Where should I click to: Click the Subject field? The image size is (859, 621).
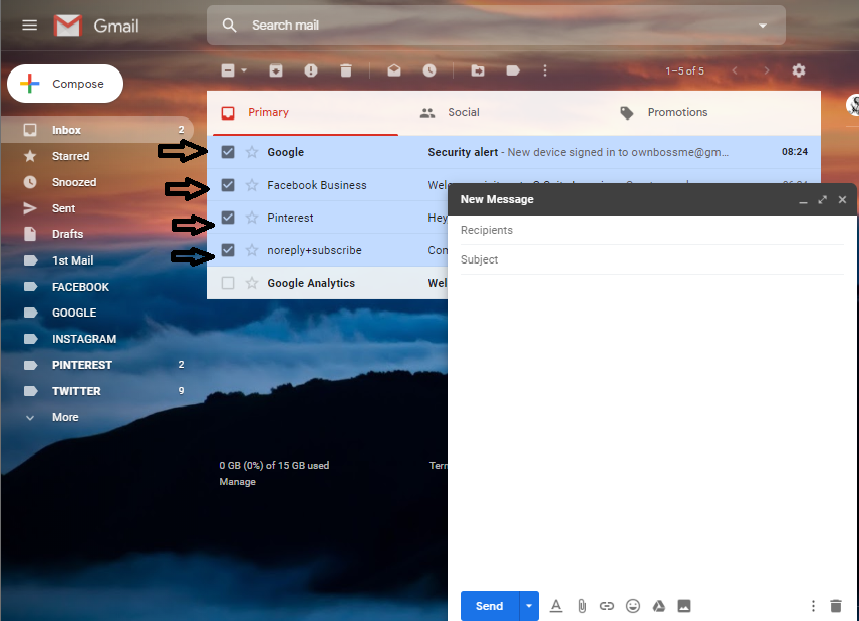coord(652,260)
